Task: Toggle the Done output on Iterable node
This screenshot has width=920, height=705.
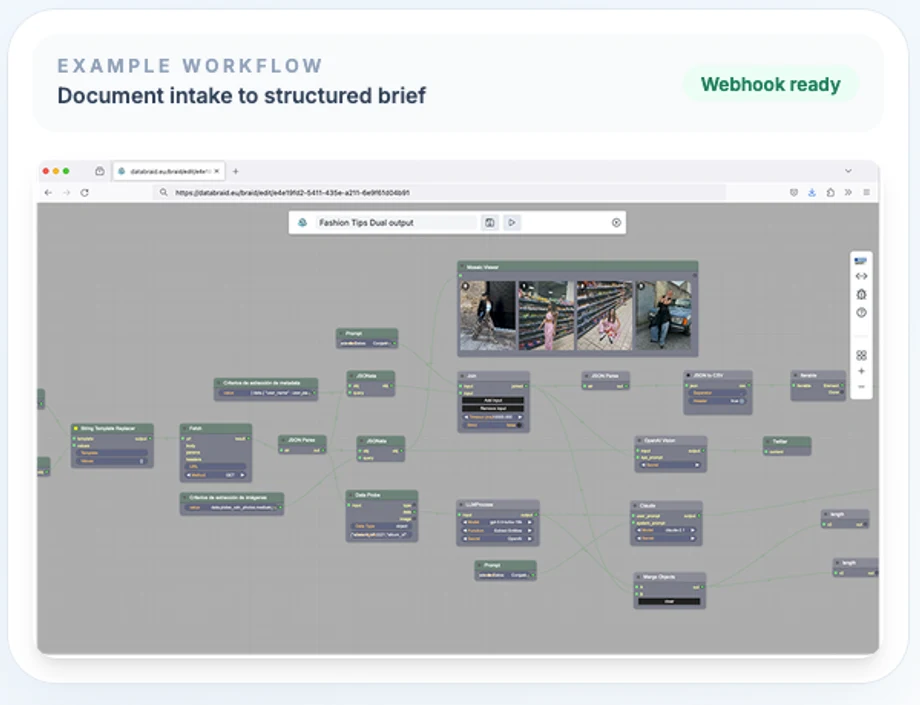Action: tap(841, 392)
